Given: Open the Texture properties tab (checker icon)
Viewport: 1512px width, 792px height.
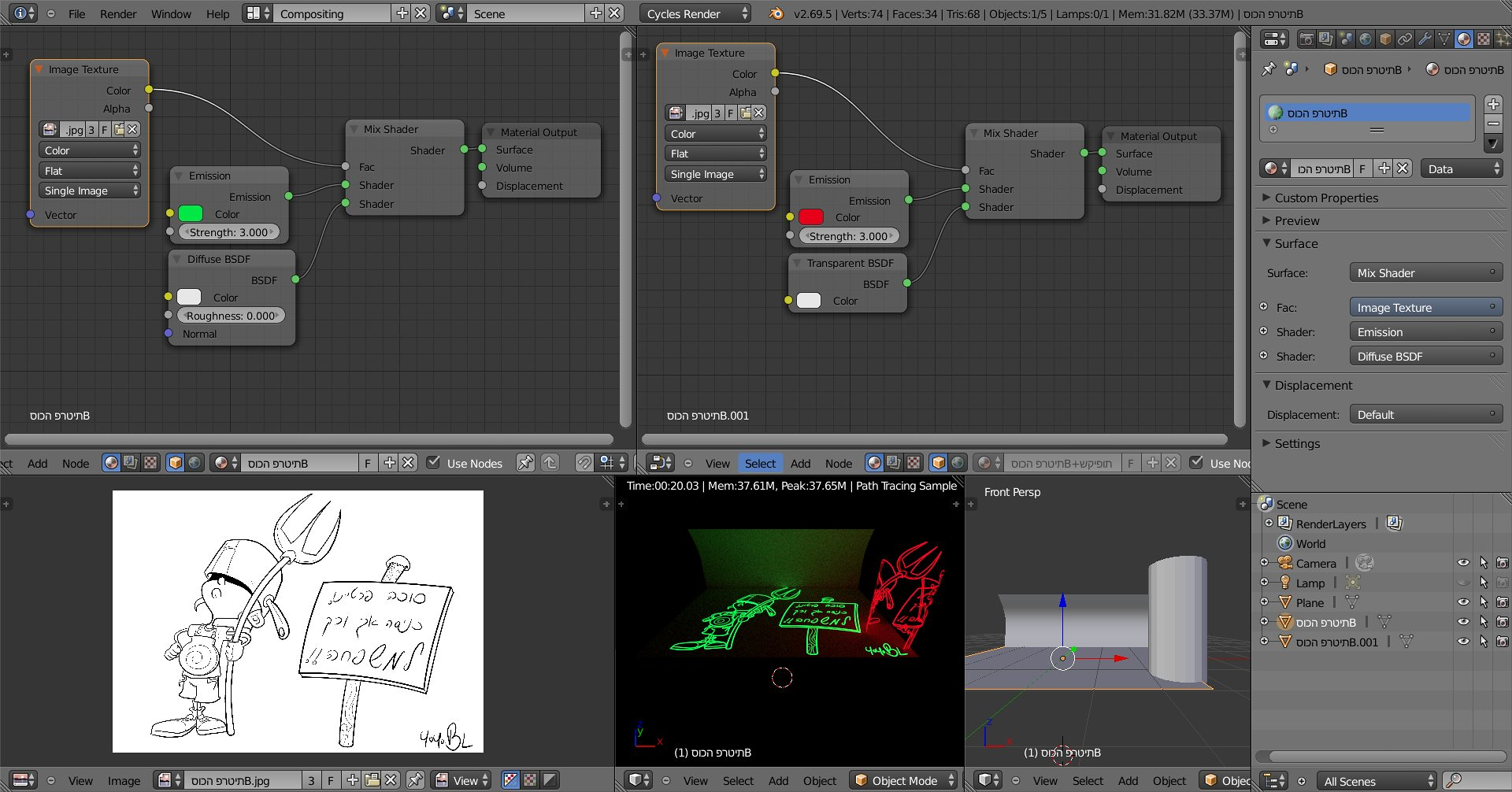Looking at the screenshot, I should click(1484, 39).
